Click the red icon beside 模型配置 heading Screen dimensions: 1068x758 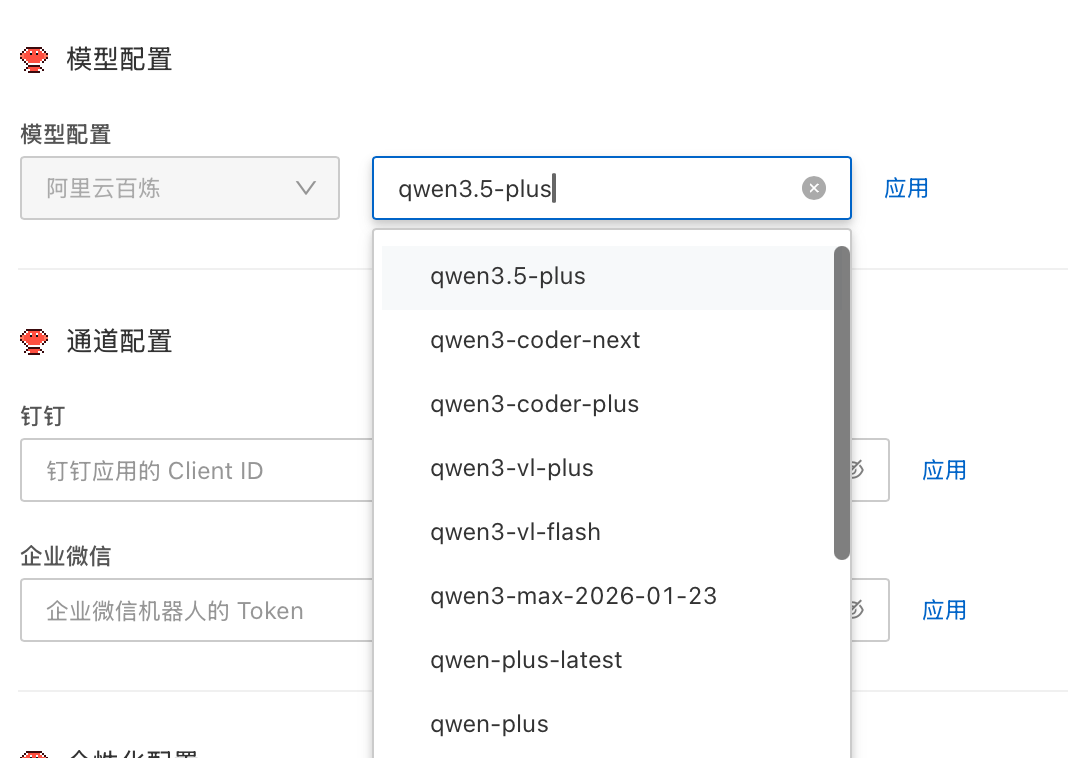(34, 59)
